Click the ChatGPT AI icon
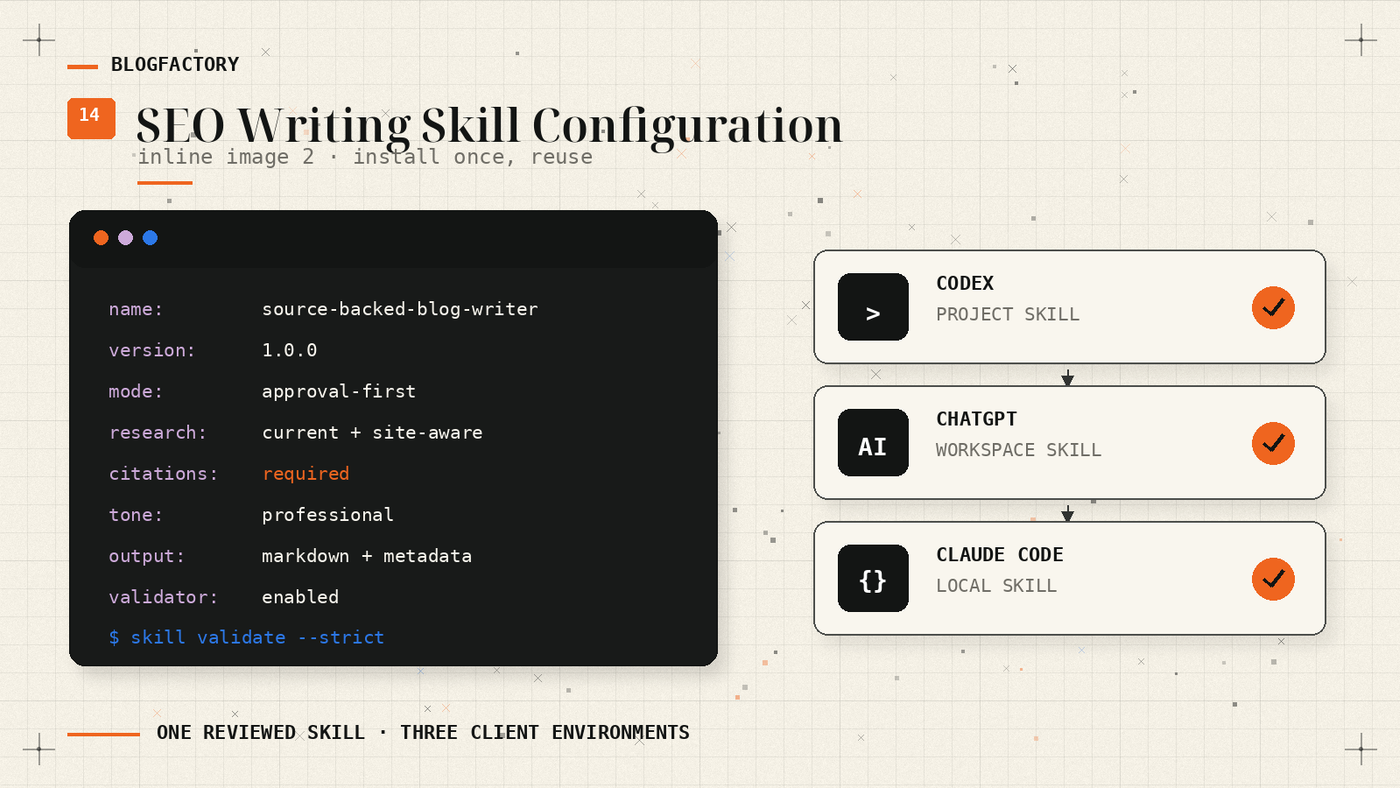The height and width of the screenshot is (788, 1400). click(x=873, y=442)
